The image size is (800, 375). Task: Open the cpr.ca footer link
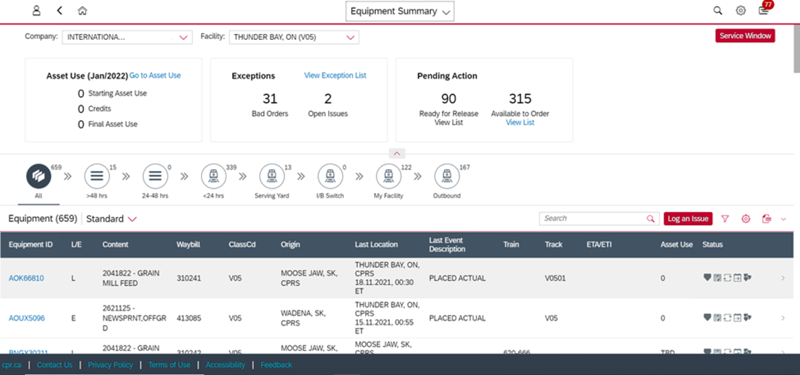pyautogui.click(x=11, y=365)
